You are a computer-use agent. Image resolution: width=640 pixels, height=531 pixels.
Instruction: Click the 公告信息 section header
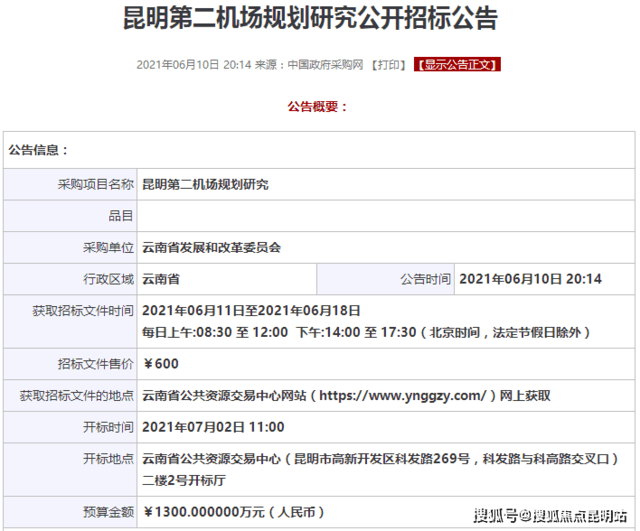tap(38, 150)
